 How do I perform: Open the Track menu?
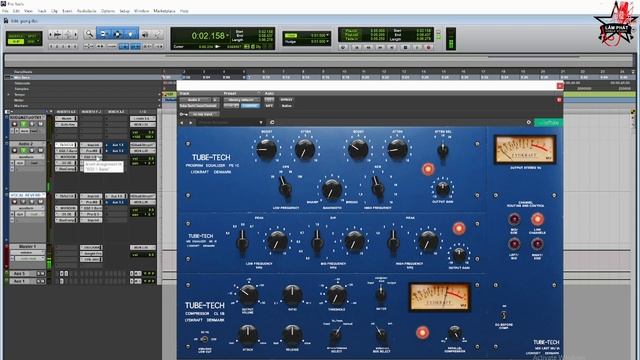(42, 11)
